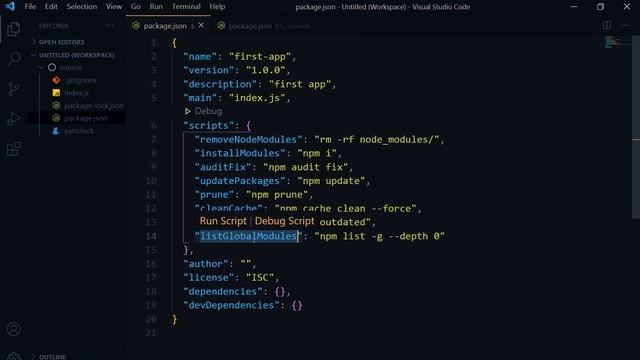Open index.js in the explorer

tap(76, 93)
